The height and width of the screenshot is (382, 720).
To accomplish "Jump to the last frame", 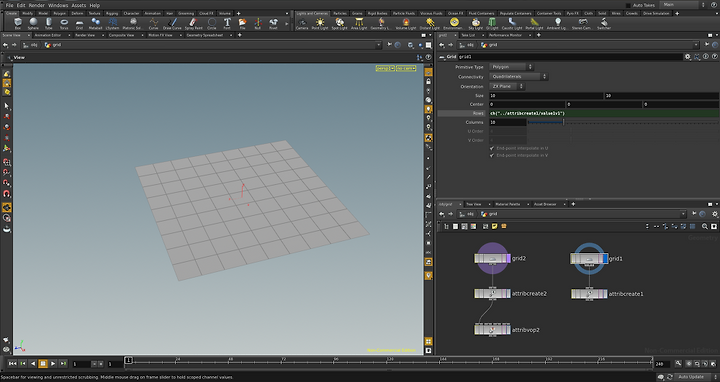I will pyautogui.click(x=63, y=364).
